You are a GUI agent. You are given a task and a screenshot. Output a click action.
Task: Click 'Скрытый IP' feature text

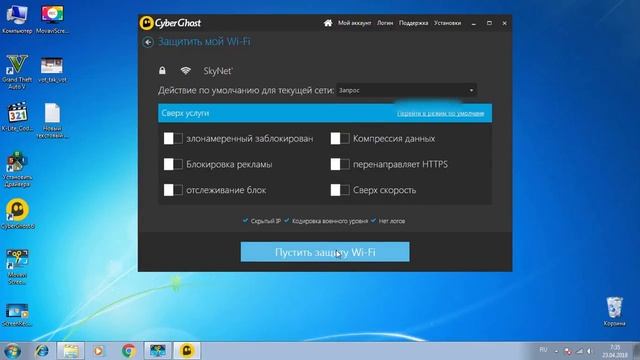click(x=265, y=221)
